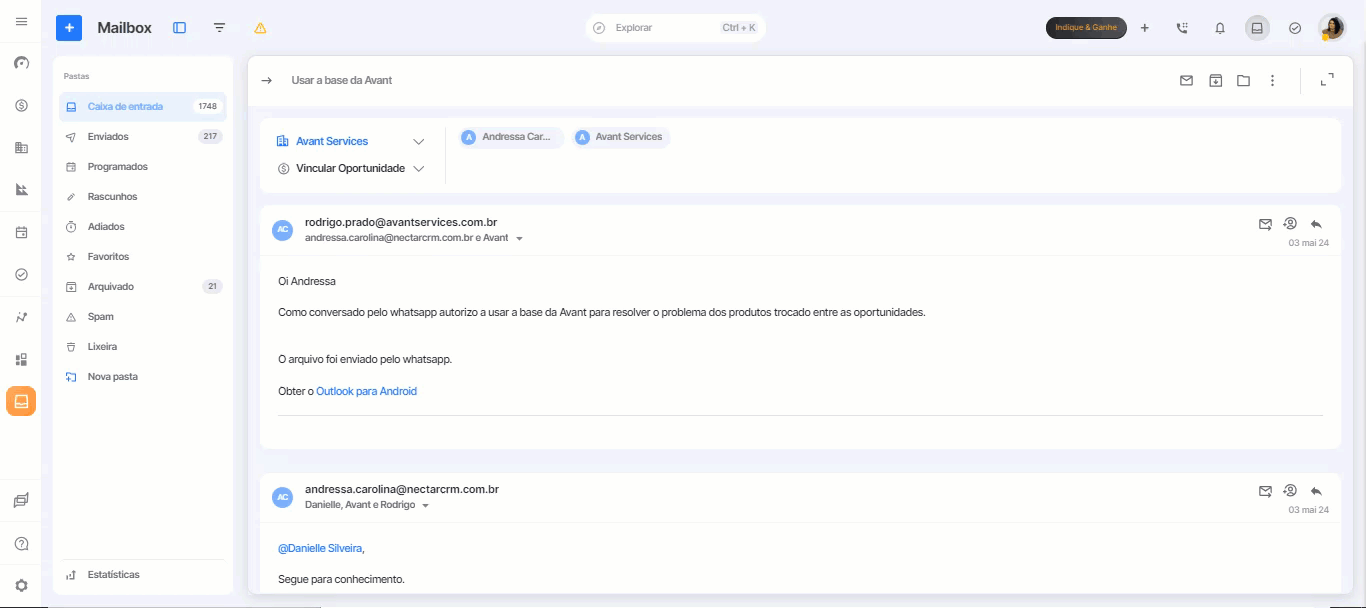Screen dimensions: 1366x608
Task: Select the Programados folder
Action: (x=143, y=166)
